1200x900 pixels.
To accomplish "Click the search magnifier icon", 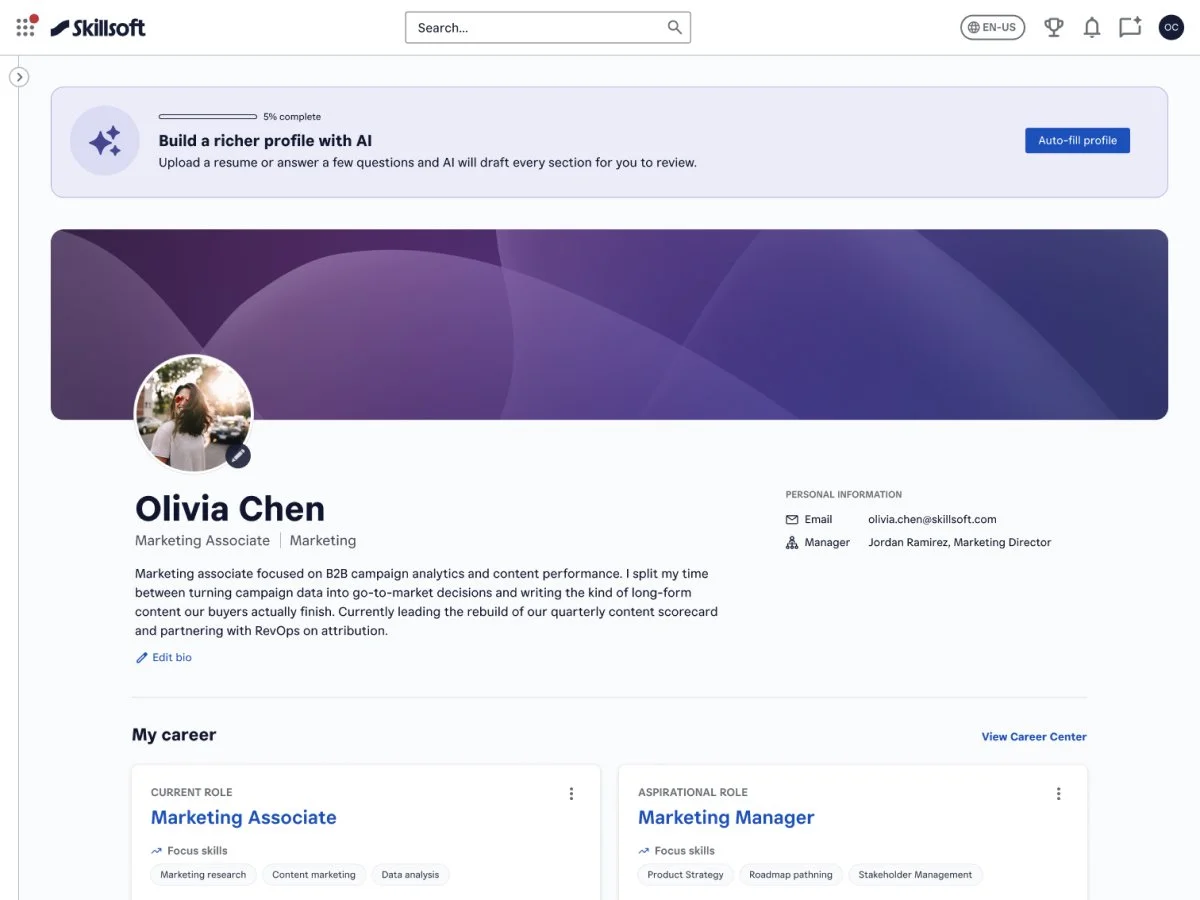I will 675,27.
